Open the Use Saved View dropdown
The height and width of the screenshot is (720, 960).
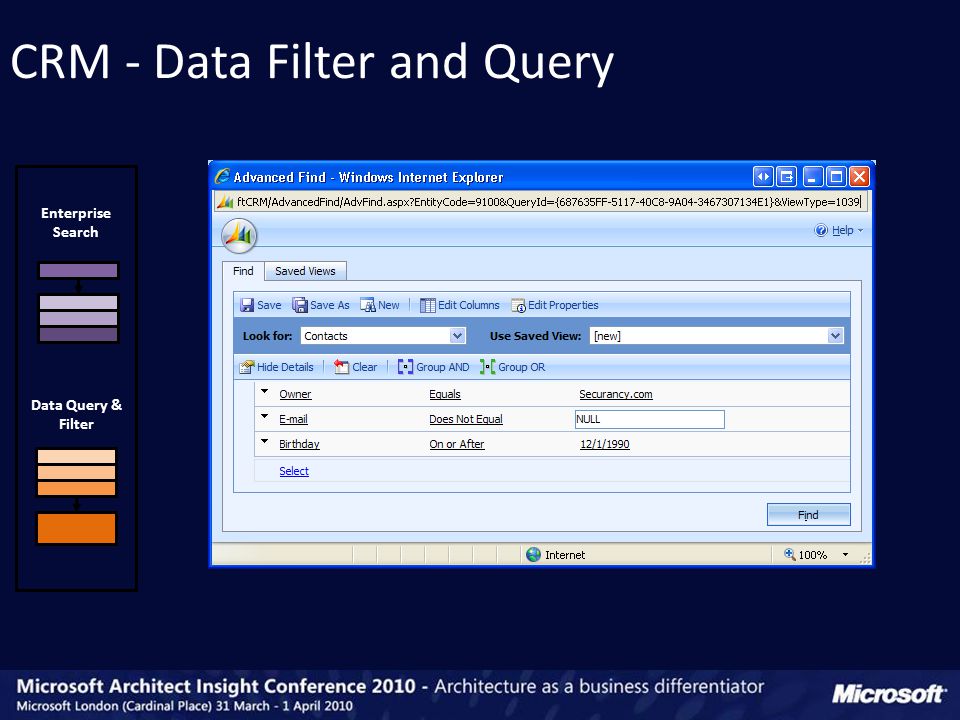(835, 336)
